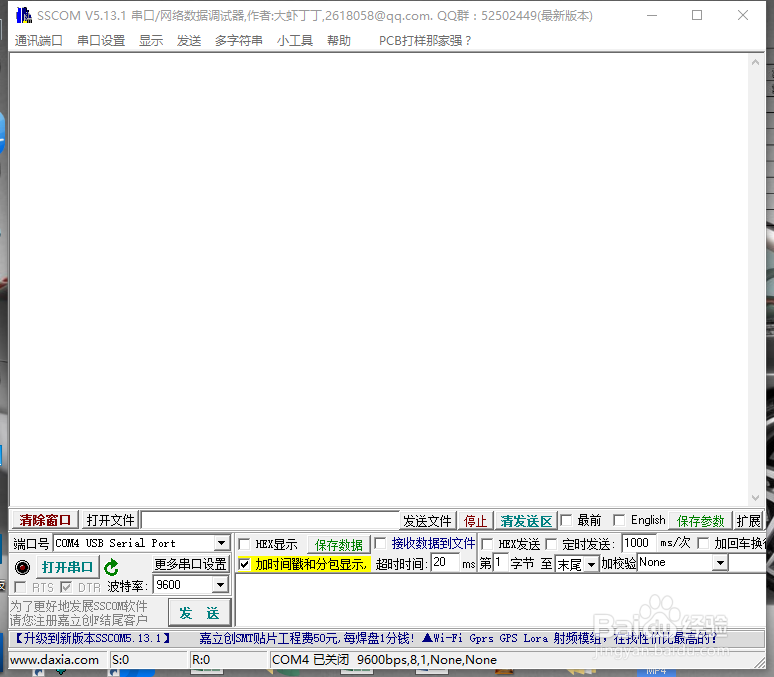The height and width of the screenshot is (677, 774).
Task: Clear the receive window with 清除窗口
Action: click(x=45, y=520)
